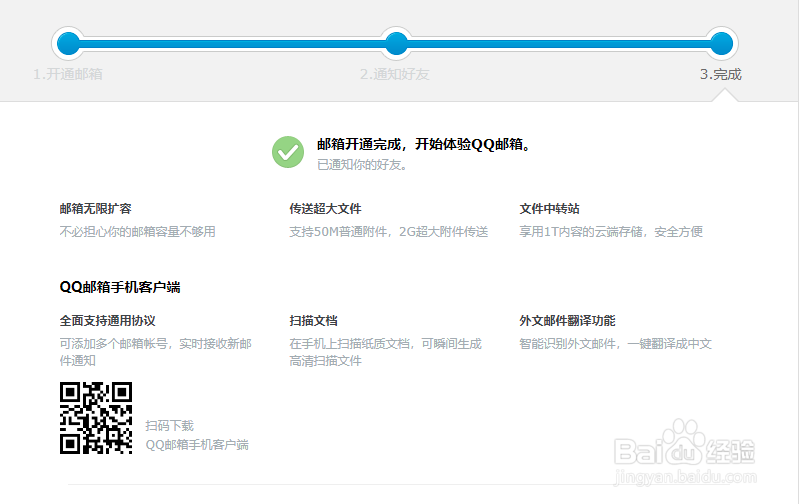
Task: Click the QQ邮箱 download QR code
Action: (96, 418)
